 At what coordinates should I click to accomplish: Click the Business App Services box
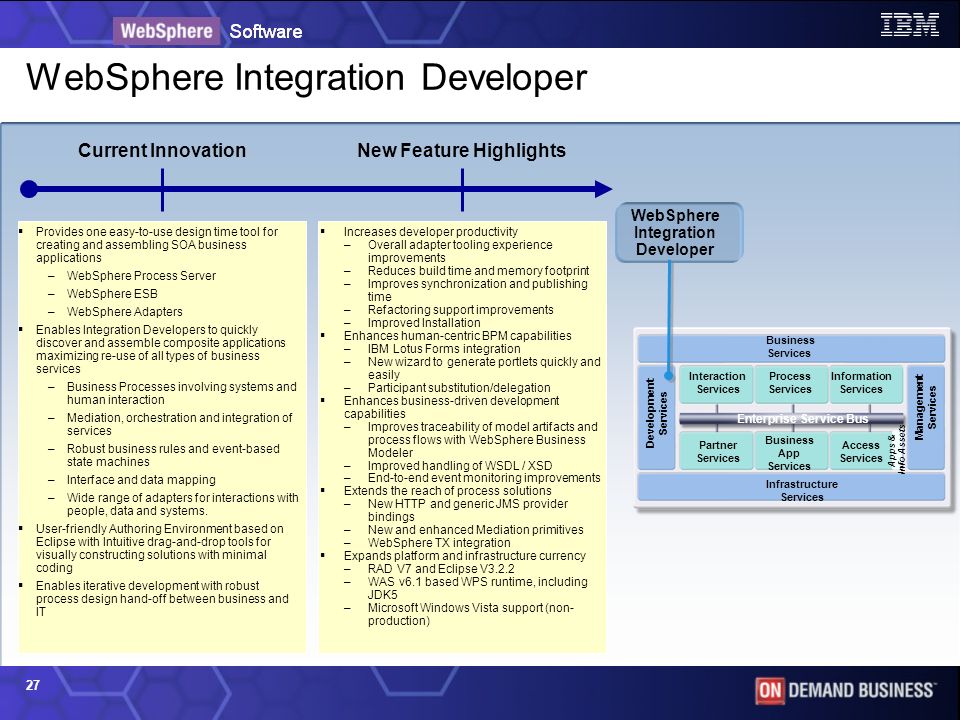[x=790, y=452]
